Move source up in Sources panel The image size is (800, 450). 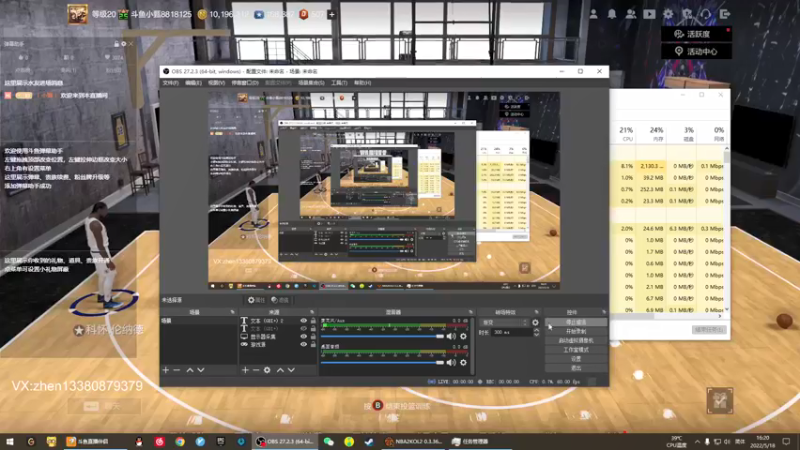pyautogui.click(x=280, y=370)
